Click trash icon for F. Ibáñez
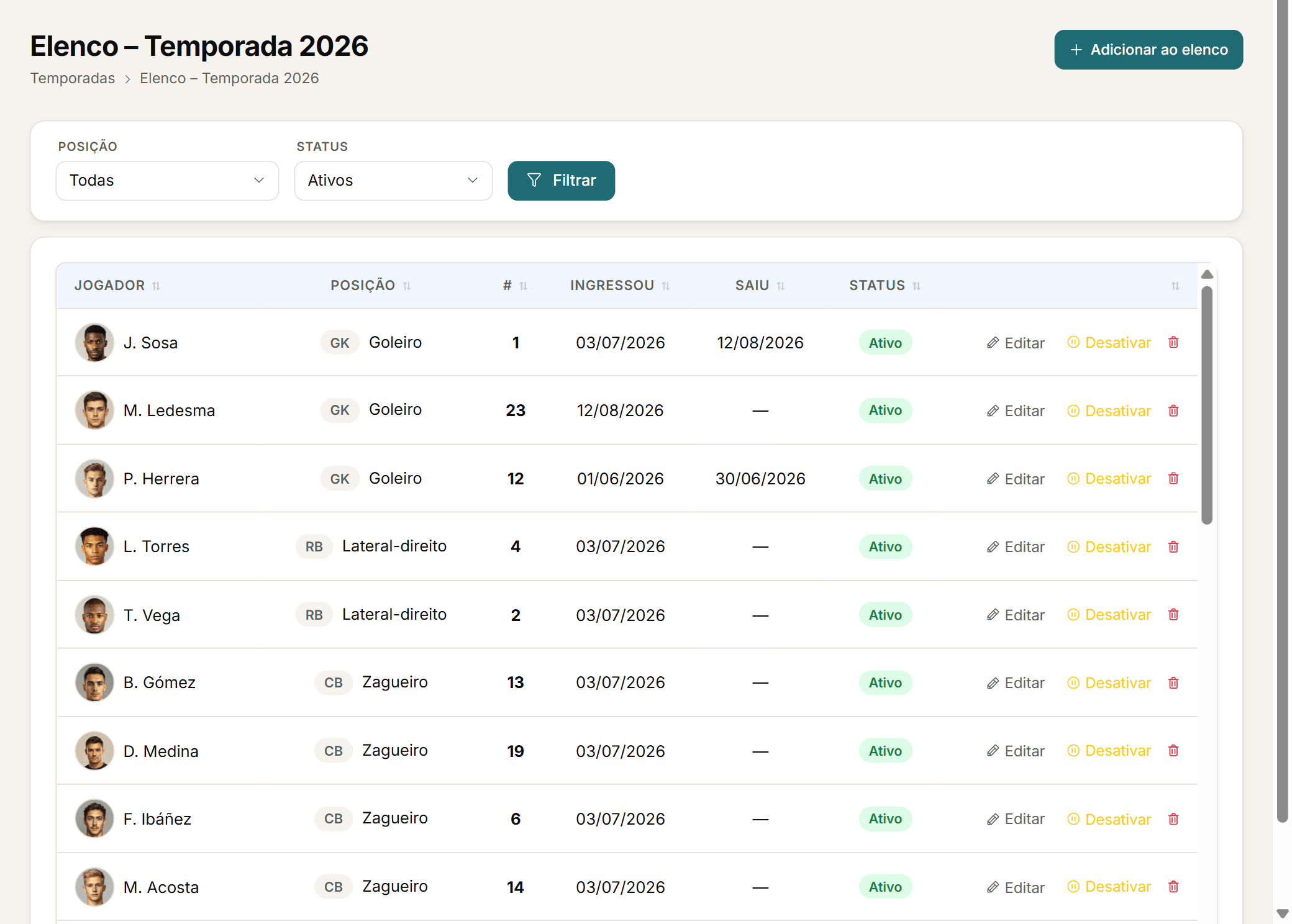The width and height of the screenshot is (1292, 924). coord(1173,818)
